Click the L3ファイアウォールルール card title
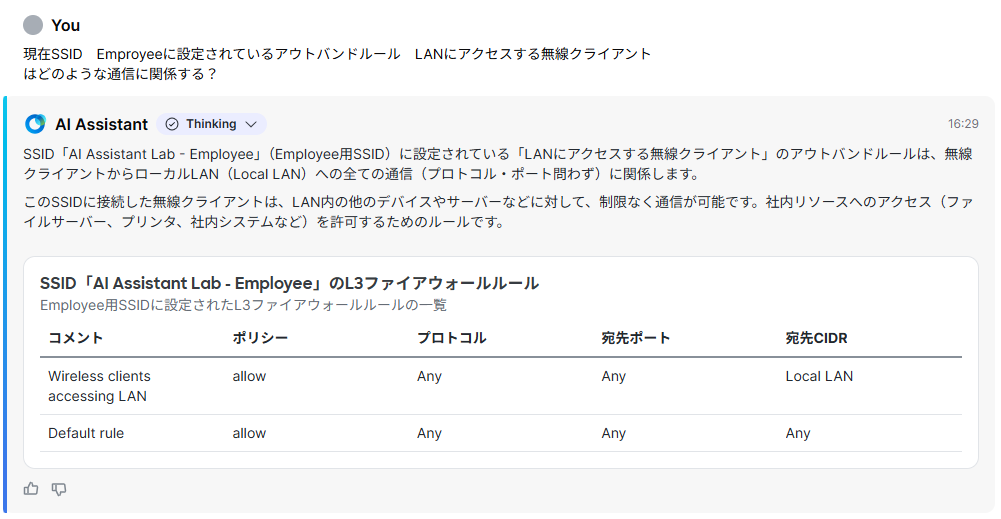 point(289,283)
